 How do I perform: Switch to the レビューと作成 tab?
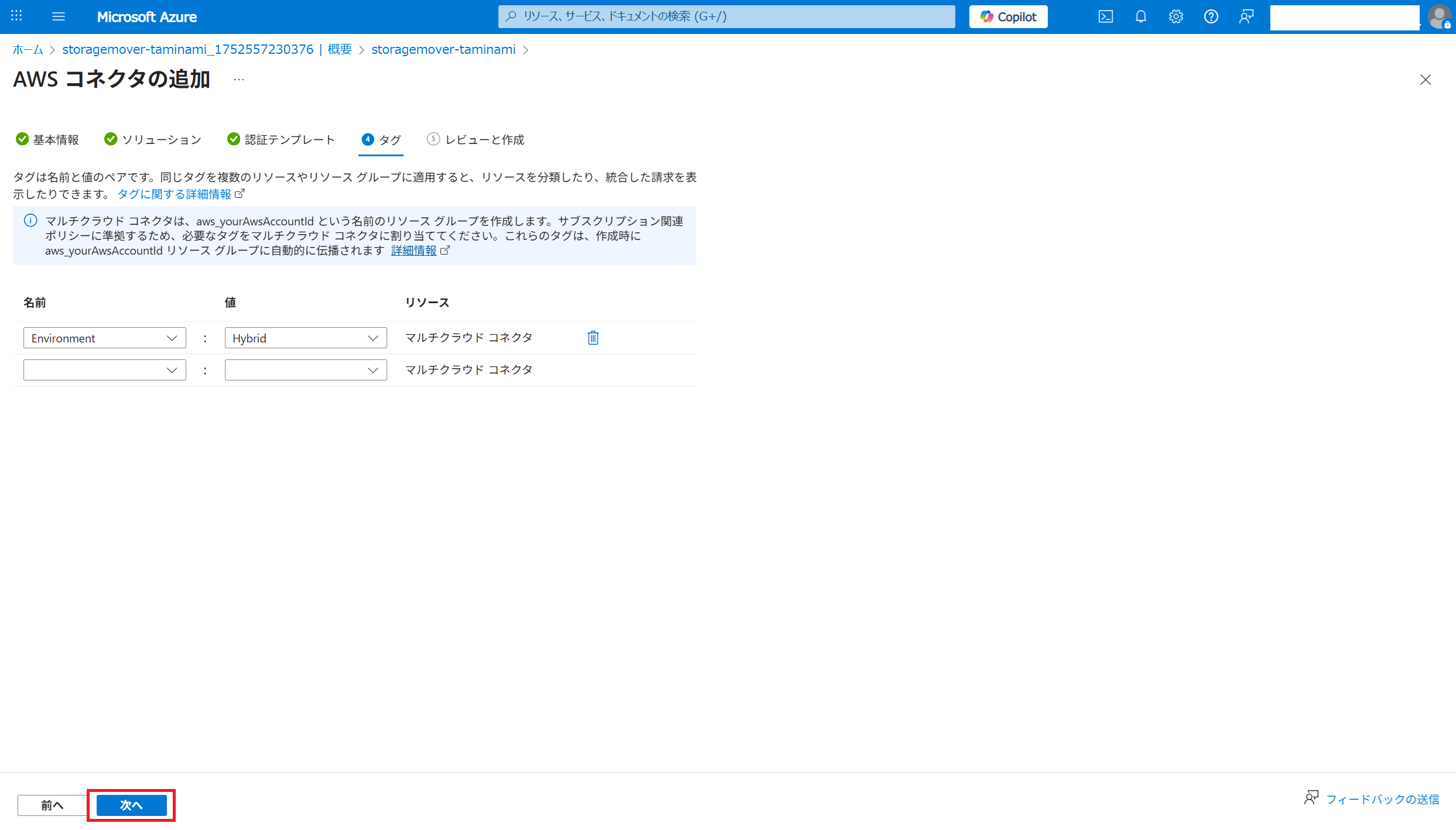pyautogui.click(x=476, y=139)
